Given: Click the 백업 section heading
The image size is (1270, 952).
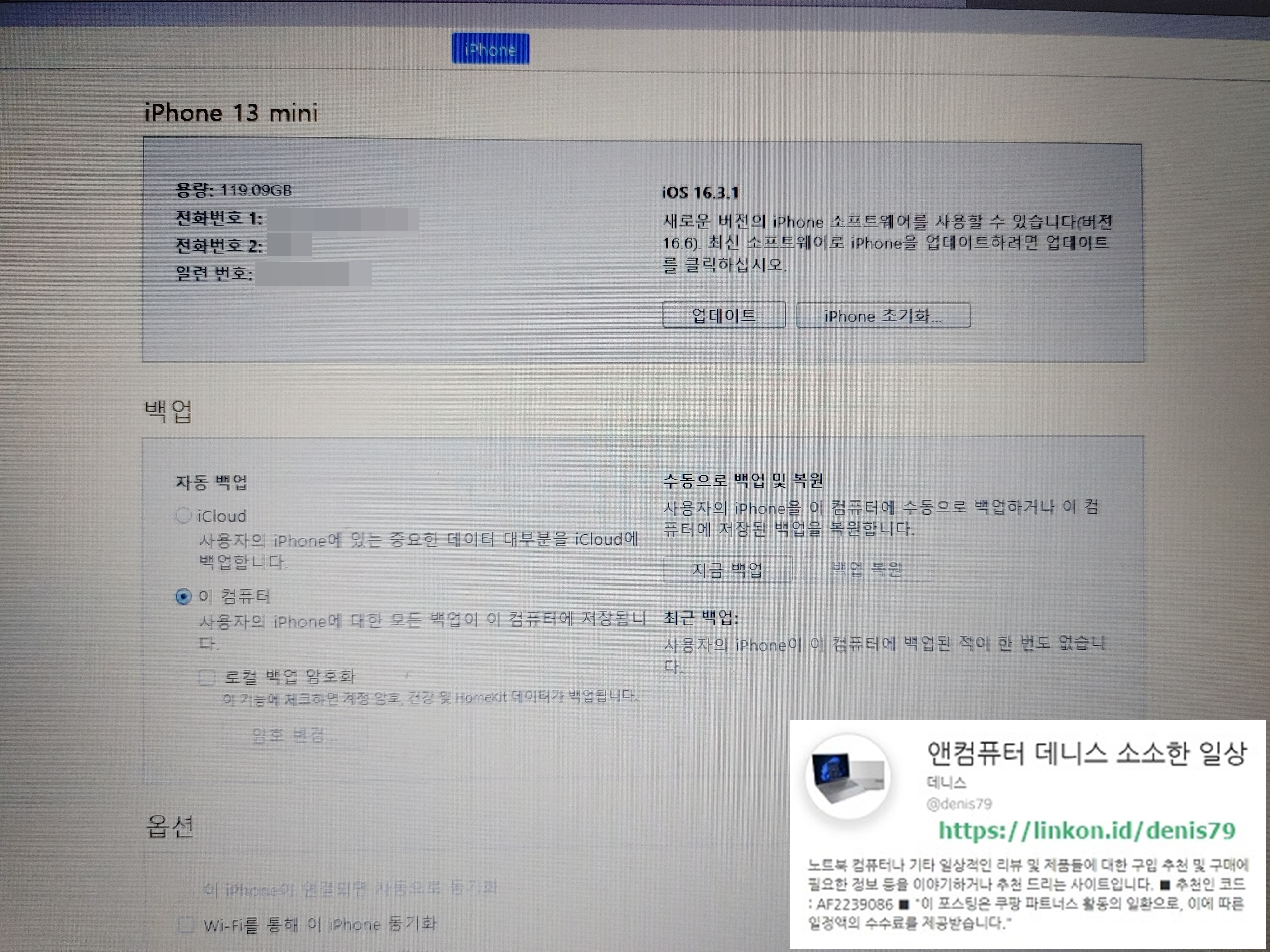Looking at the screenshot, I should (x=168, y=411).
